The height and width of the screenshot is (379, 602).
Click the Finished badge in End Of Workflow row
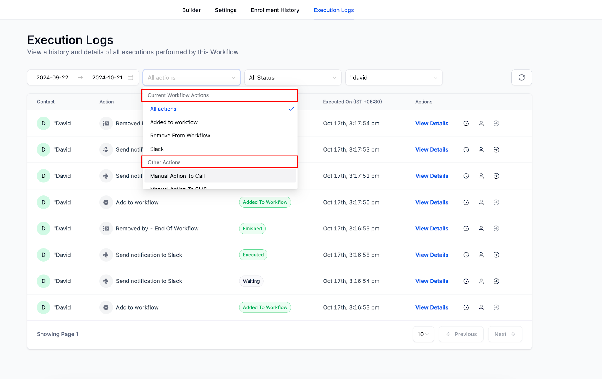coord(252,228)
